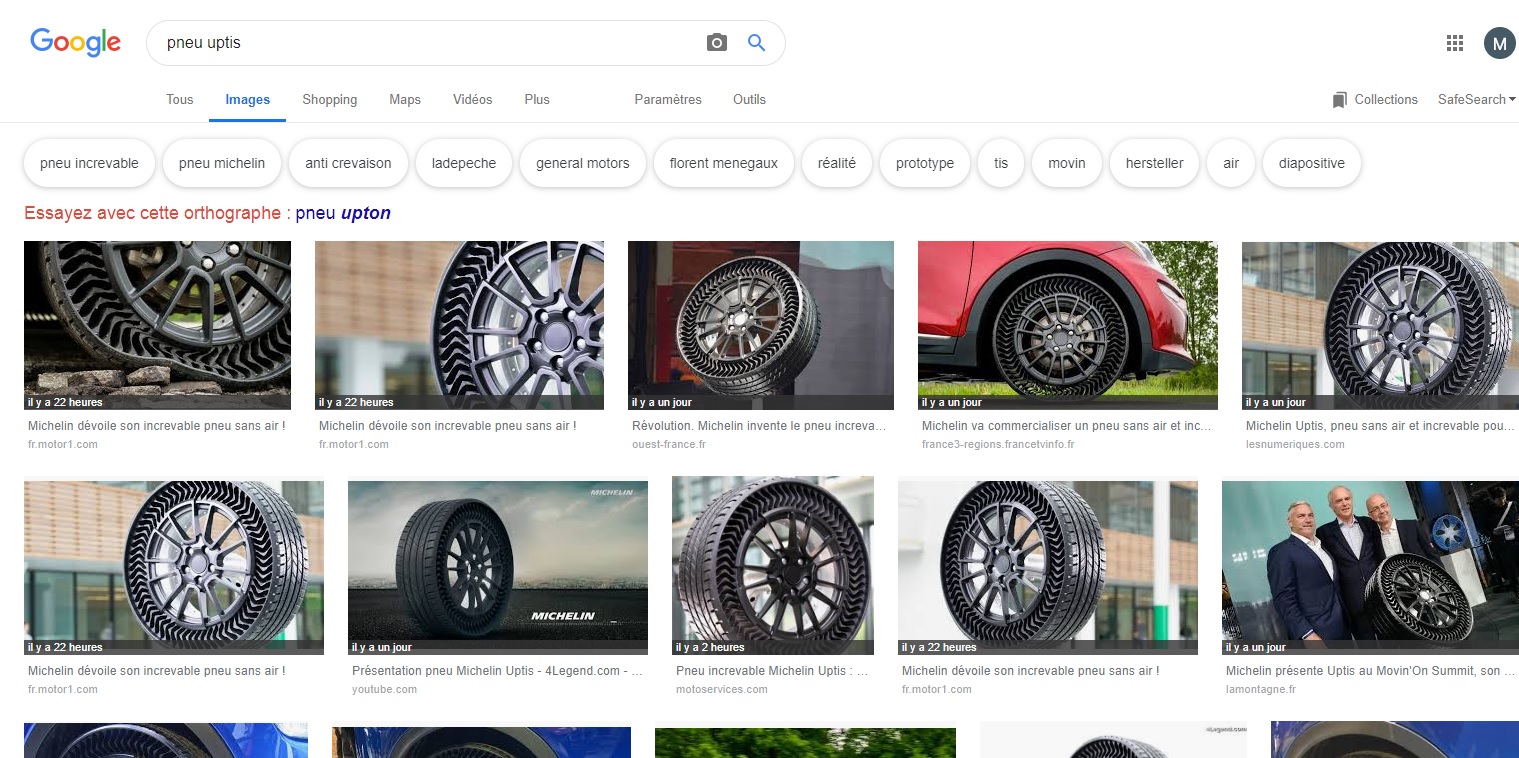Select the movin filter chip
The width and height of the screenshot is (1519, 758).
pyautogui.click(x=1067, y=163)
